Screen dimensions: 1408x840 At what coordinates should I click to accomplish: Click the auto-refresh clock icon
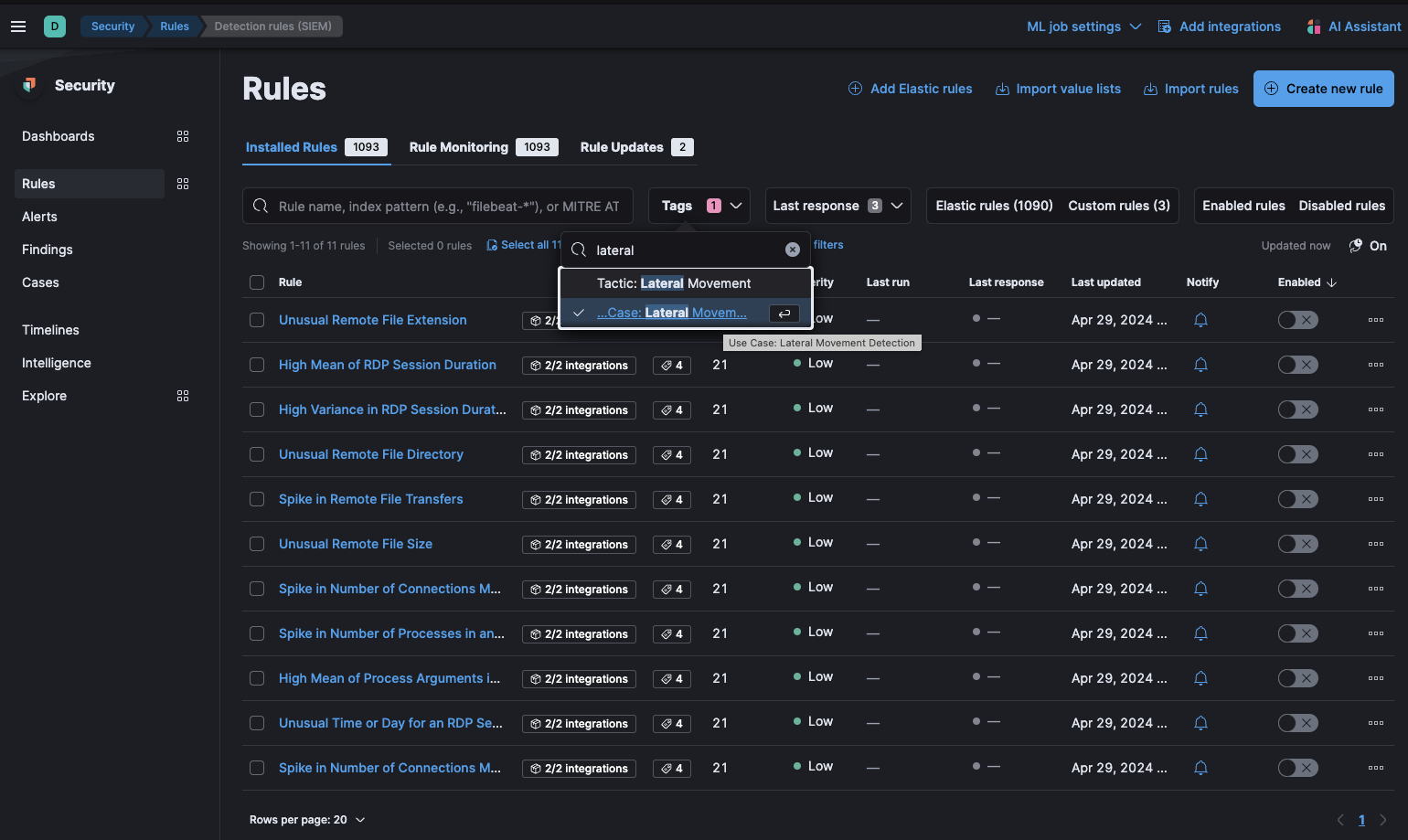1354,245
